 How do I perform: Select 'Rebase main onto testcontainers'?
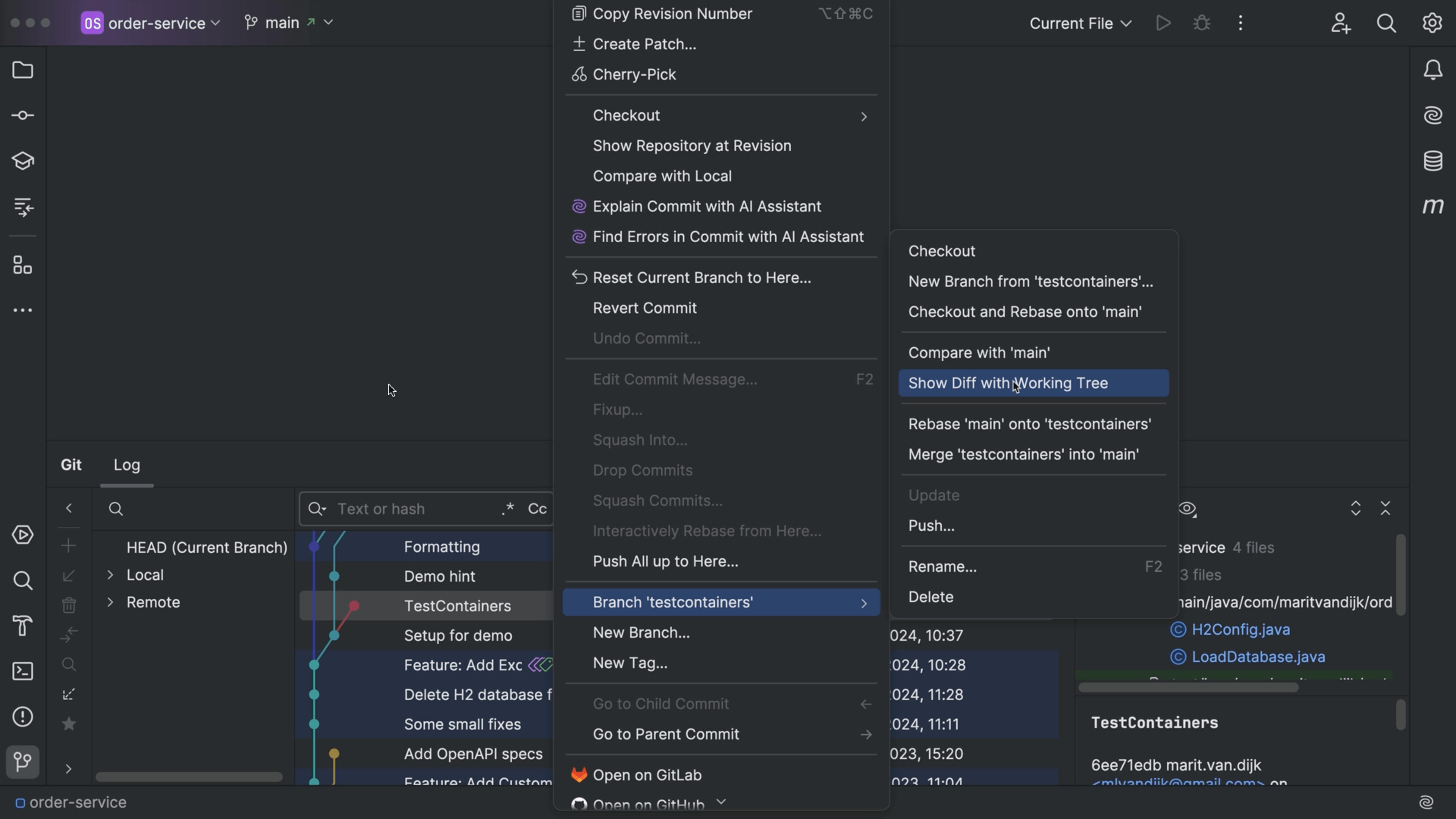tap(1029, 424)
